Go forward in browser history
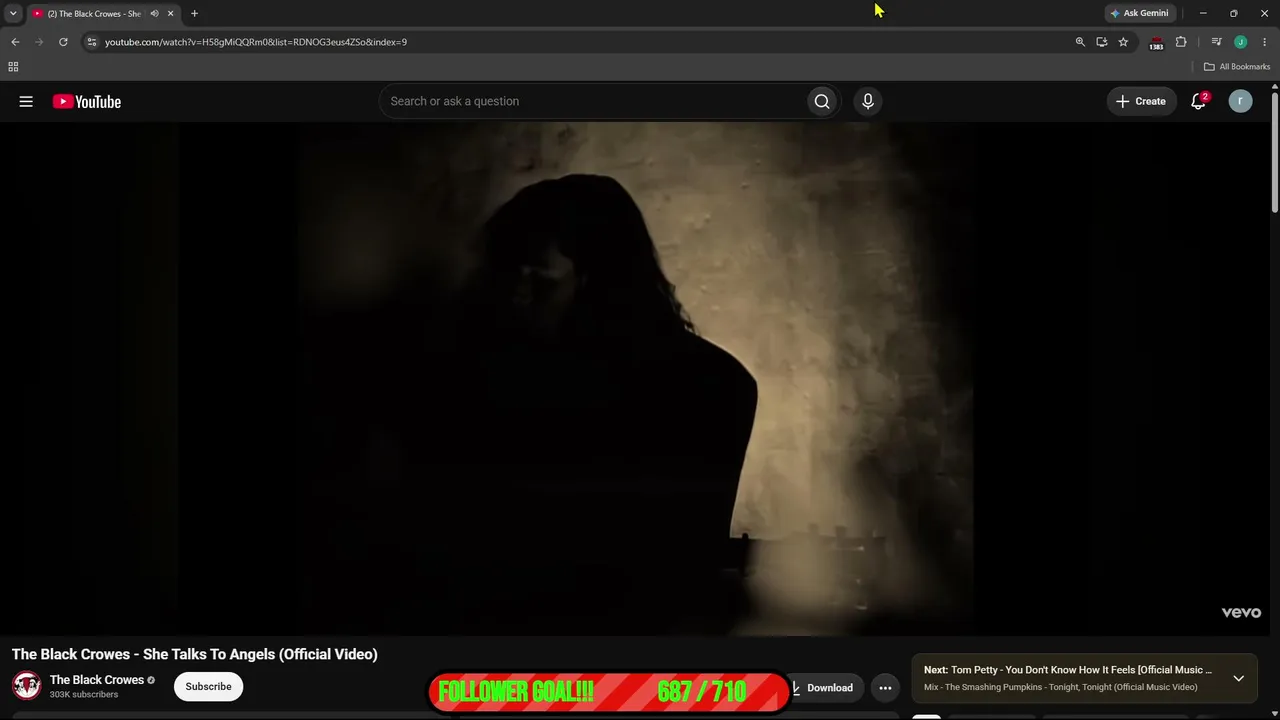 (39, 42)
